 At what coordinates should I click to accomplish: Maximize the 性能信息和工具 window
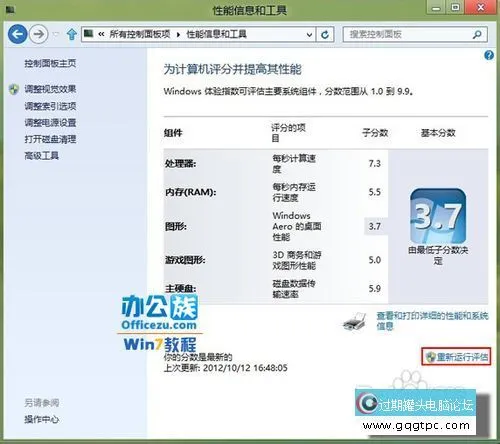456,7
